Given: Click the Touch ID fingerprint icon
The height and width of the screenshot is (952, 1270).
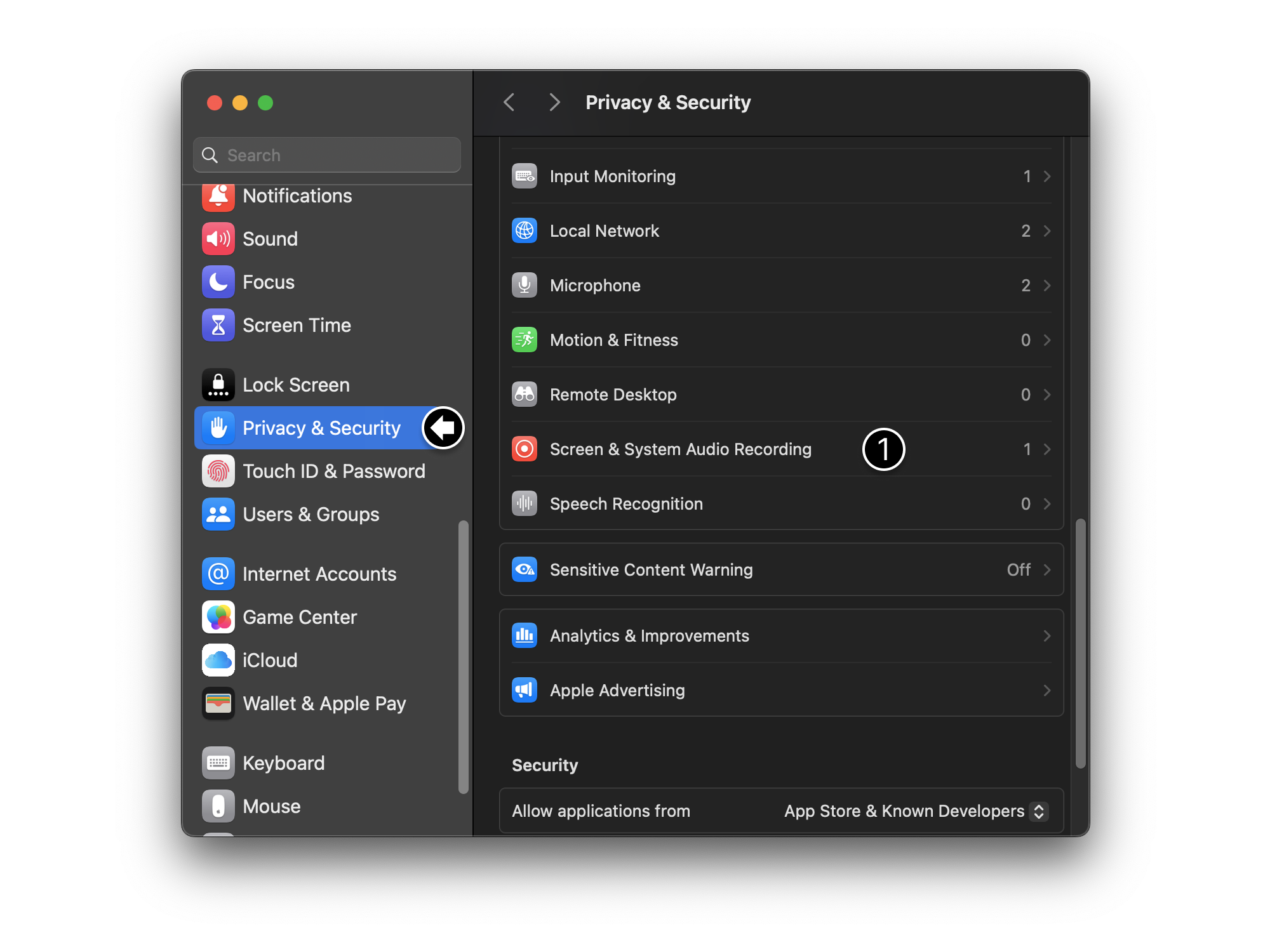Looking at the screenshot, I should tap(218, 471).
